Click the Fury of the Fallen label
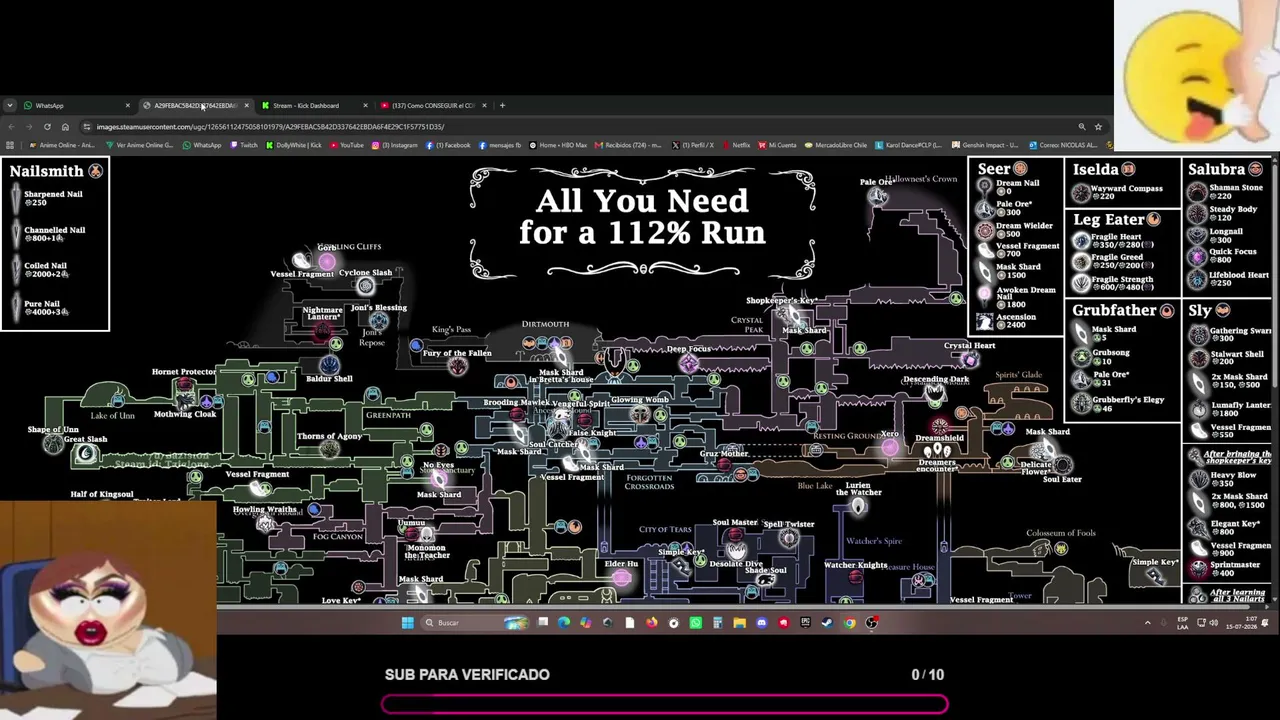Image resolution: width=1280 pixels, height=720 pixels. pyautogui.click(x=457, y=353)
